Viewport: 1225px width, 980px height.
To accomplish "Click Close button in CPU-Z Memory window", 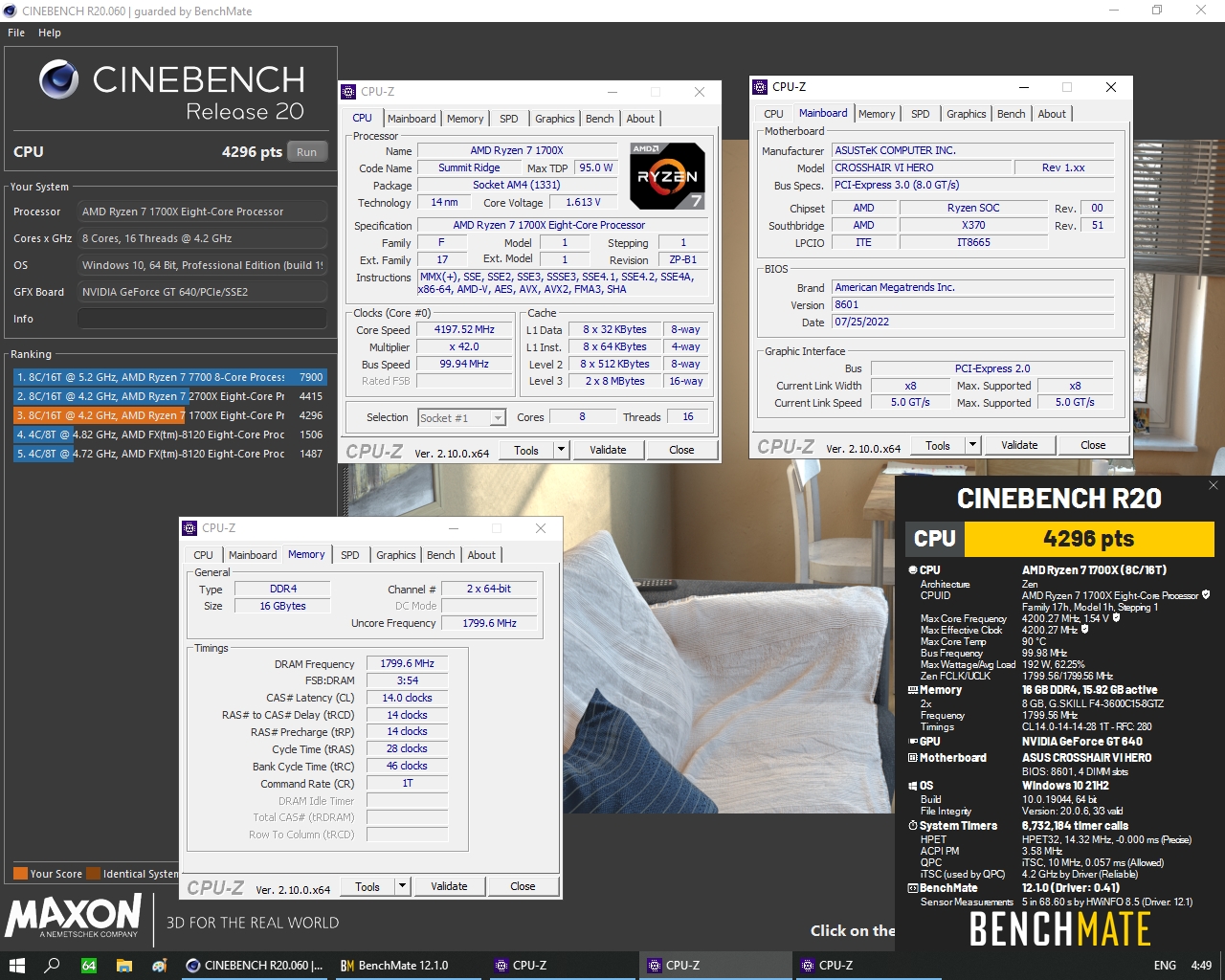I will (523, 886).
